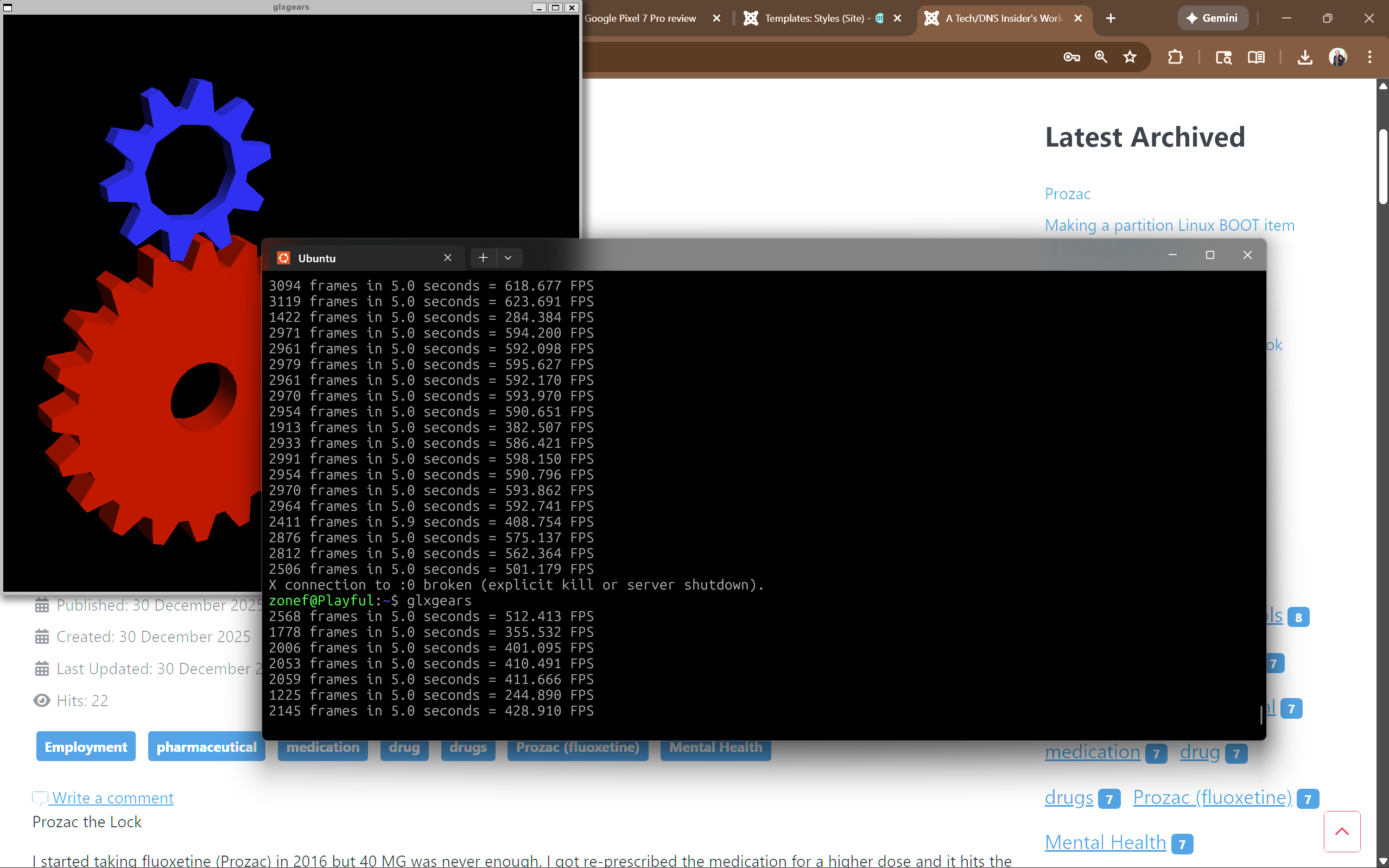Click the Chrome profile avatar
The width and height of the screenshot is (1389, 868).
click(1337, 57)
